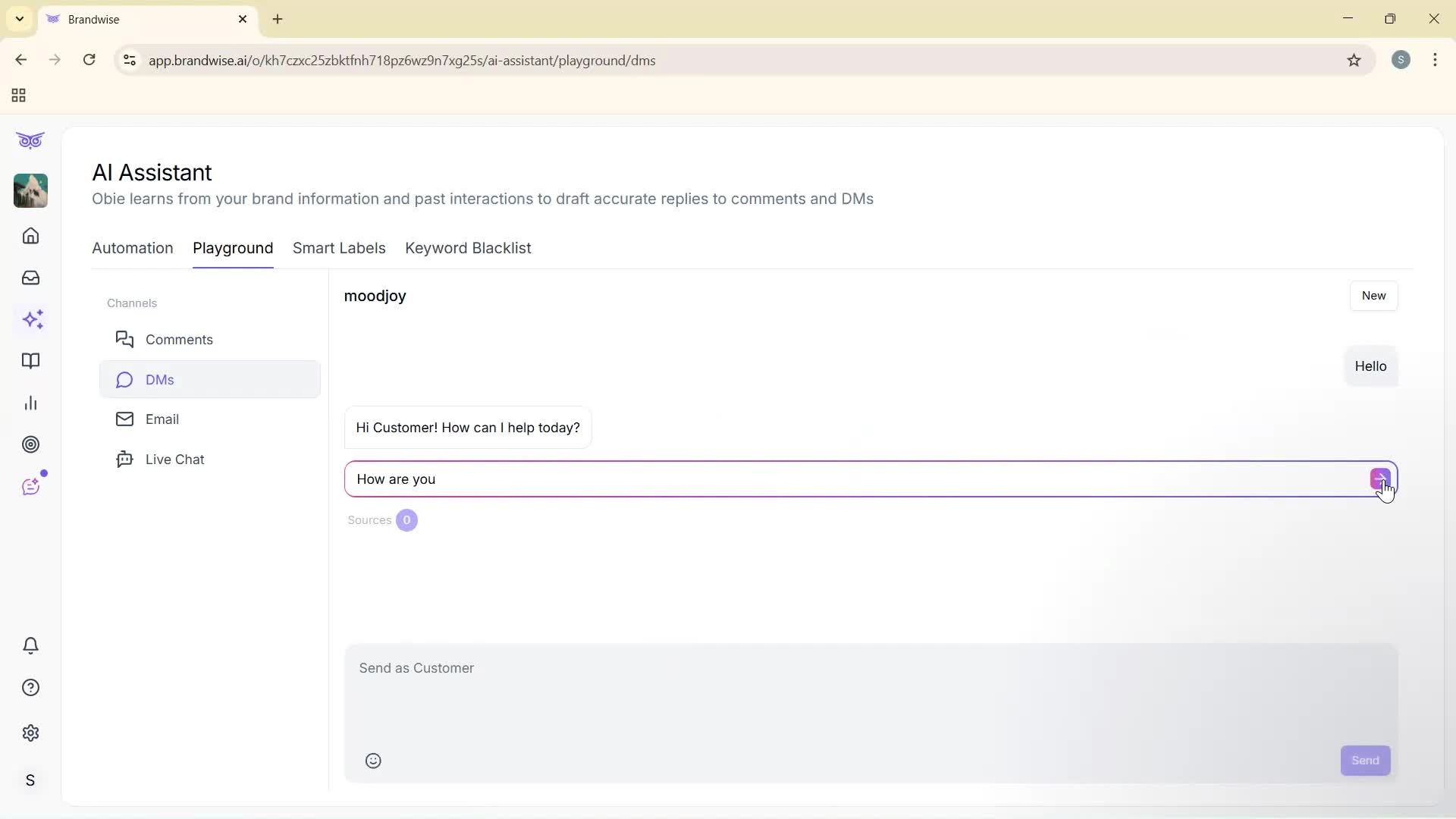
Task: Select the DMs channel
Action: tap(160, 379)
